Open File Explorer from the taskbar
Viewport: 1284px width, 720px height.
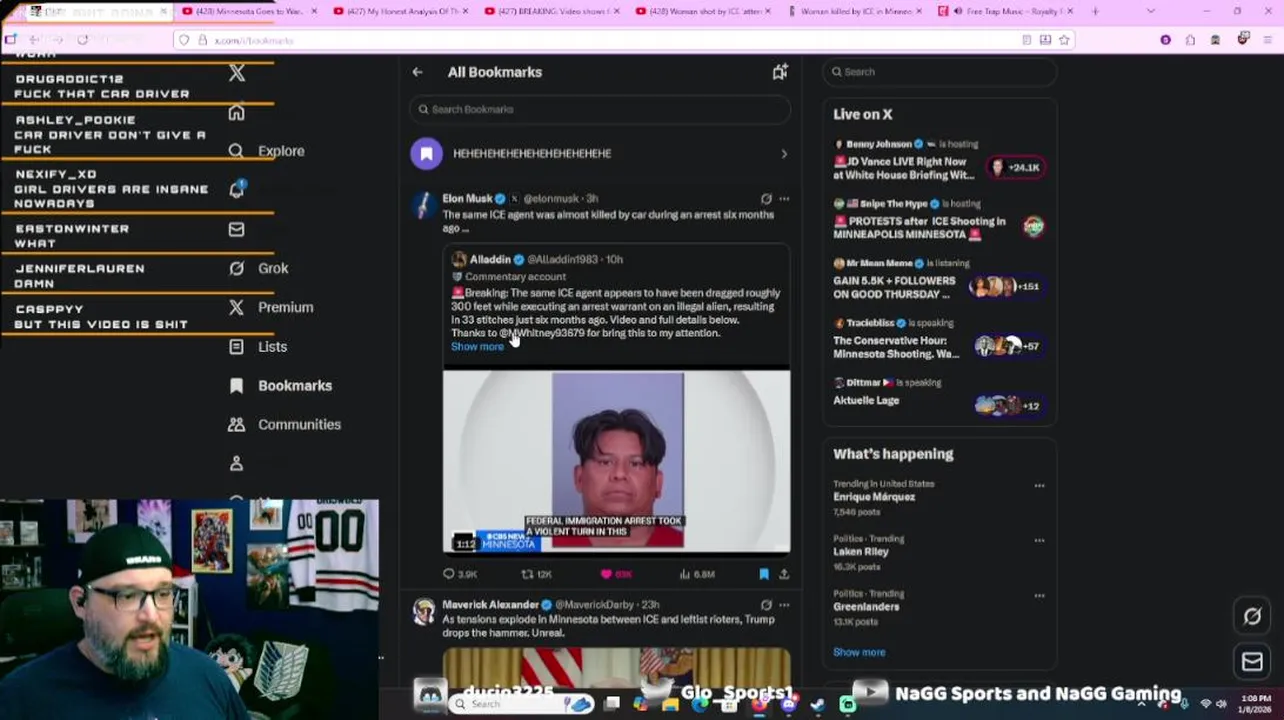[x=671, y=704]
